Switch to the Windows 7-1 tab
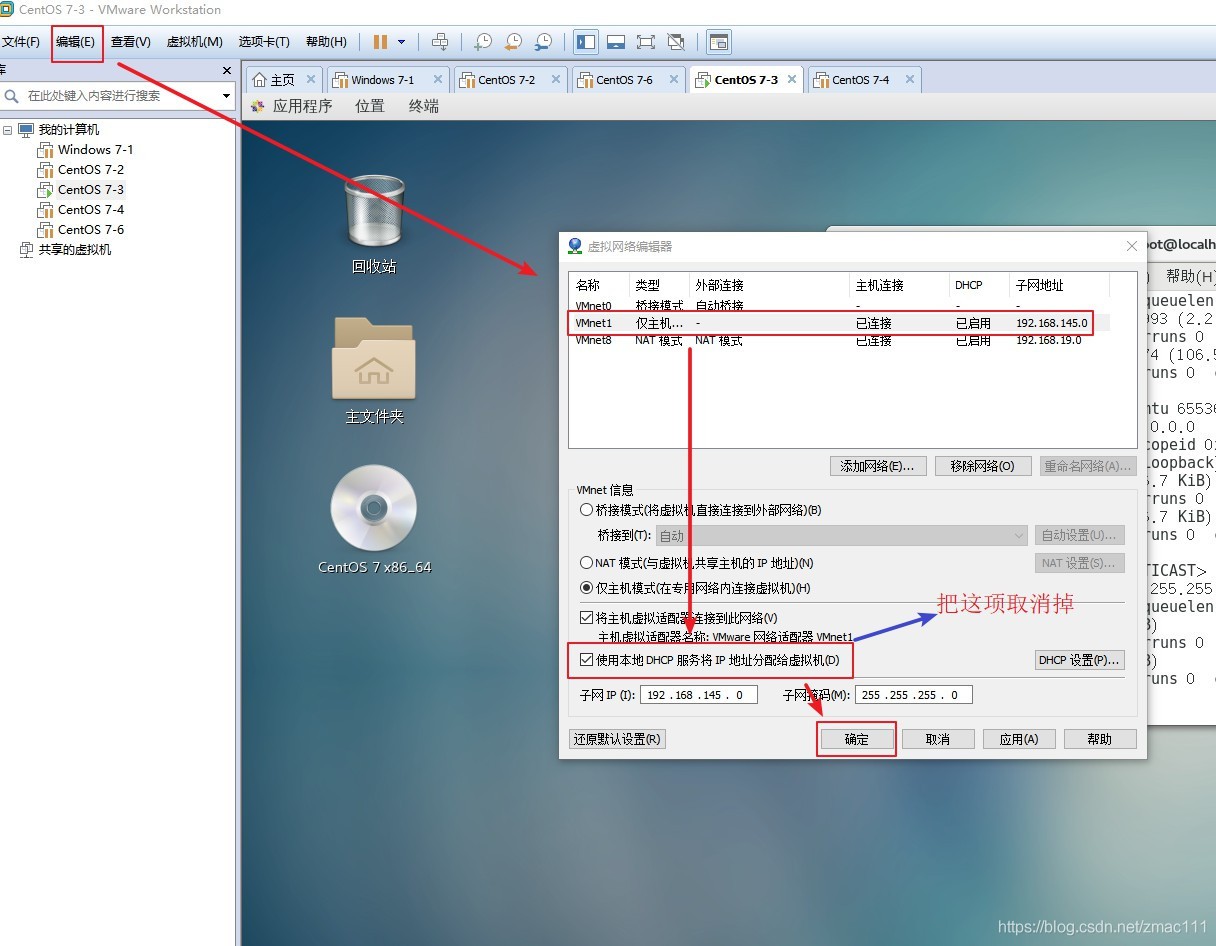Screen dimensions: 1216x946 [x=382, y=80]
